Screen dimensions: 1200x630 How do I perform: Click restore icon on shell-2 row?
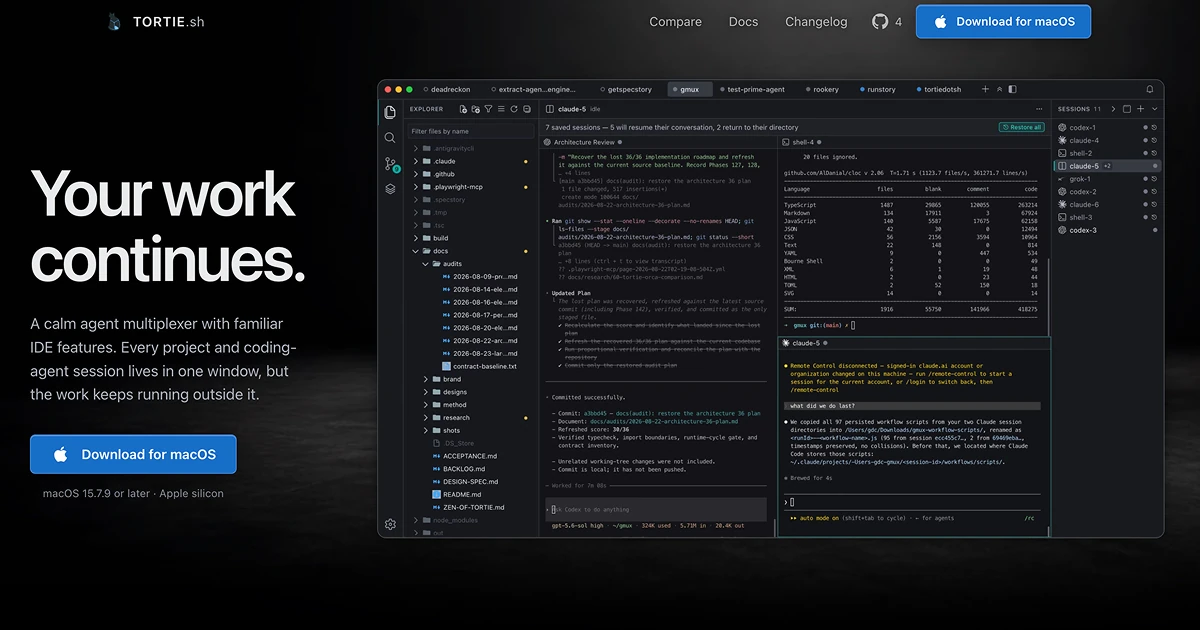[1154, 153]
